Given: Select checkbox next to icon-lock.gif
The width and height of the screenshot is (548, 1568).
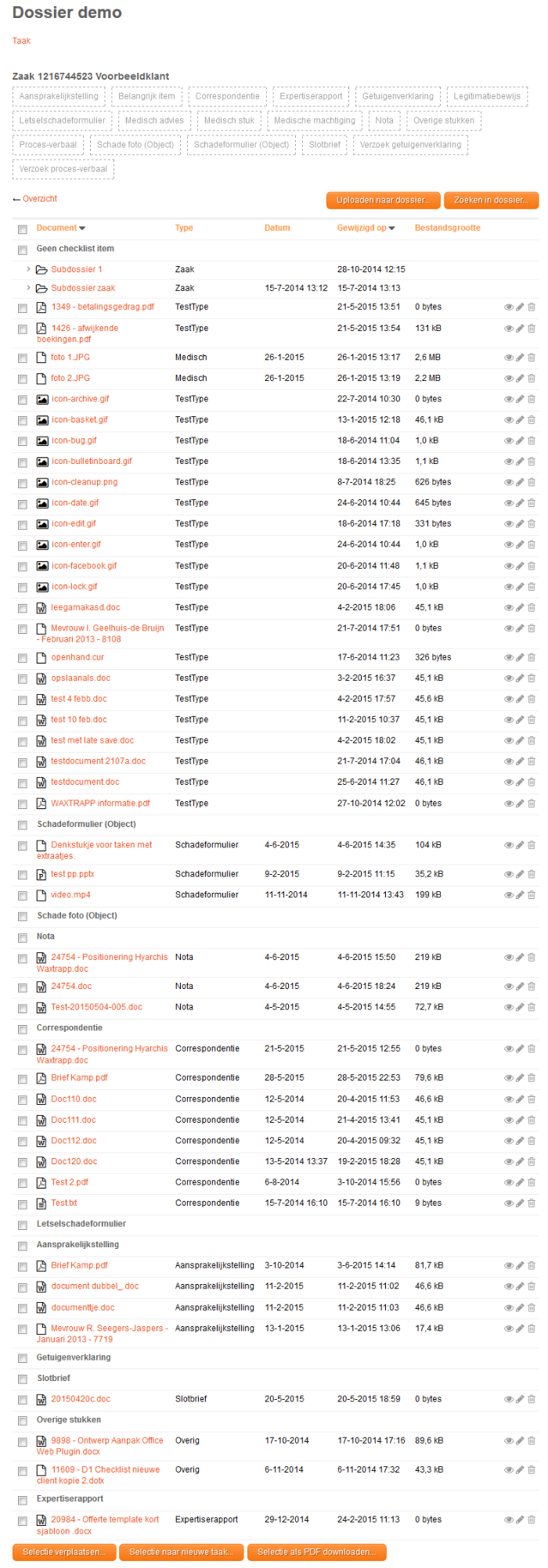Looking at the screenshot, I should coord(23,588).
